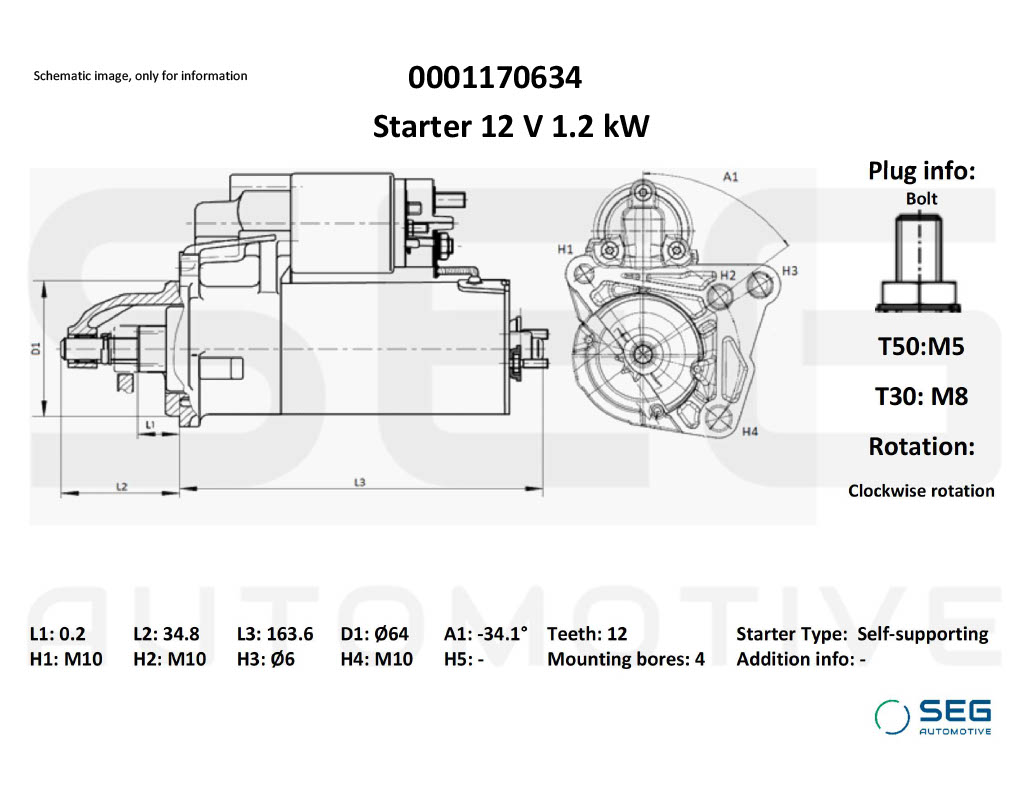1024x791 pixels.
Task: Click the 'Starter 12 V 1.2 kW' title
Action: point(511,127)
